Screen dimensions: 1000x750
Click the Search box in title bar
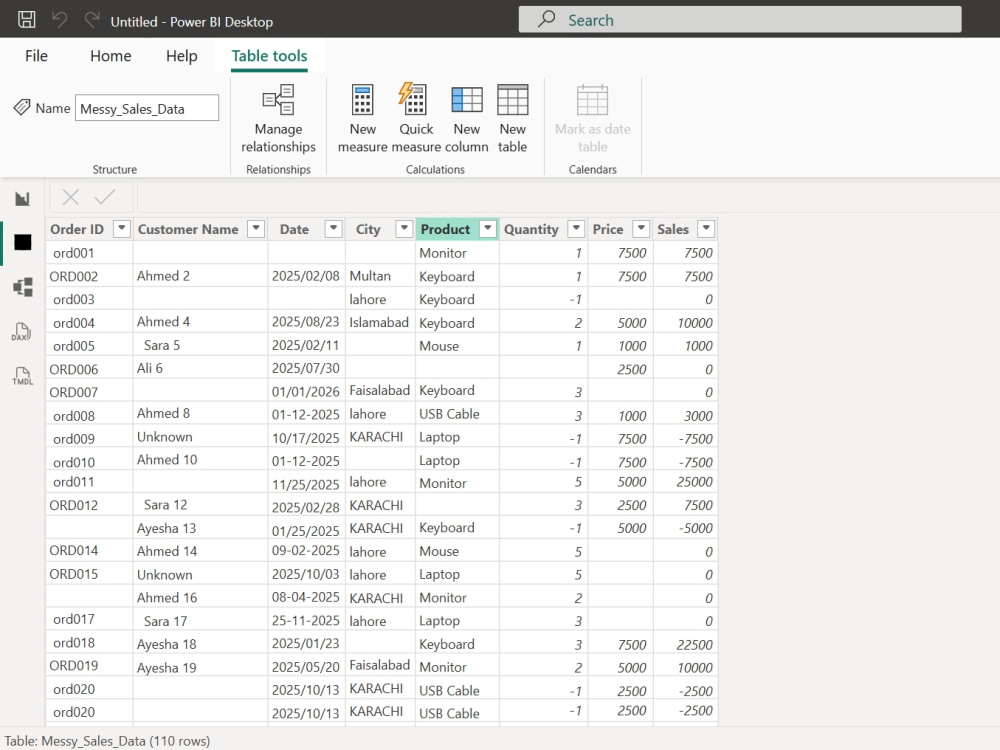(x=740, y=19)
